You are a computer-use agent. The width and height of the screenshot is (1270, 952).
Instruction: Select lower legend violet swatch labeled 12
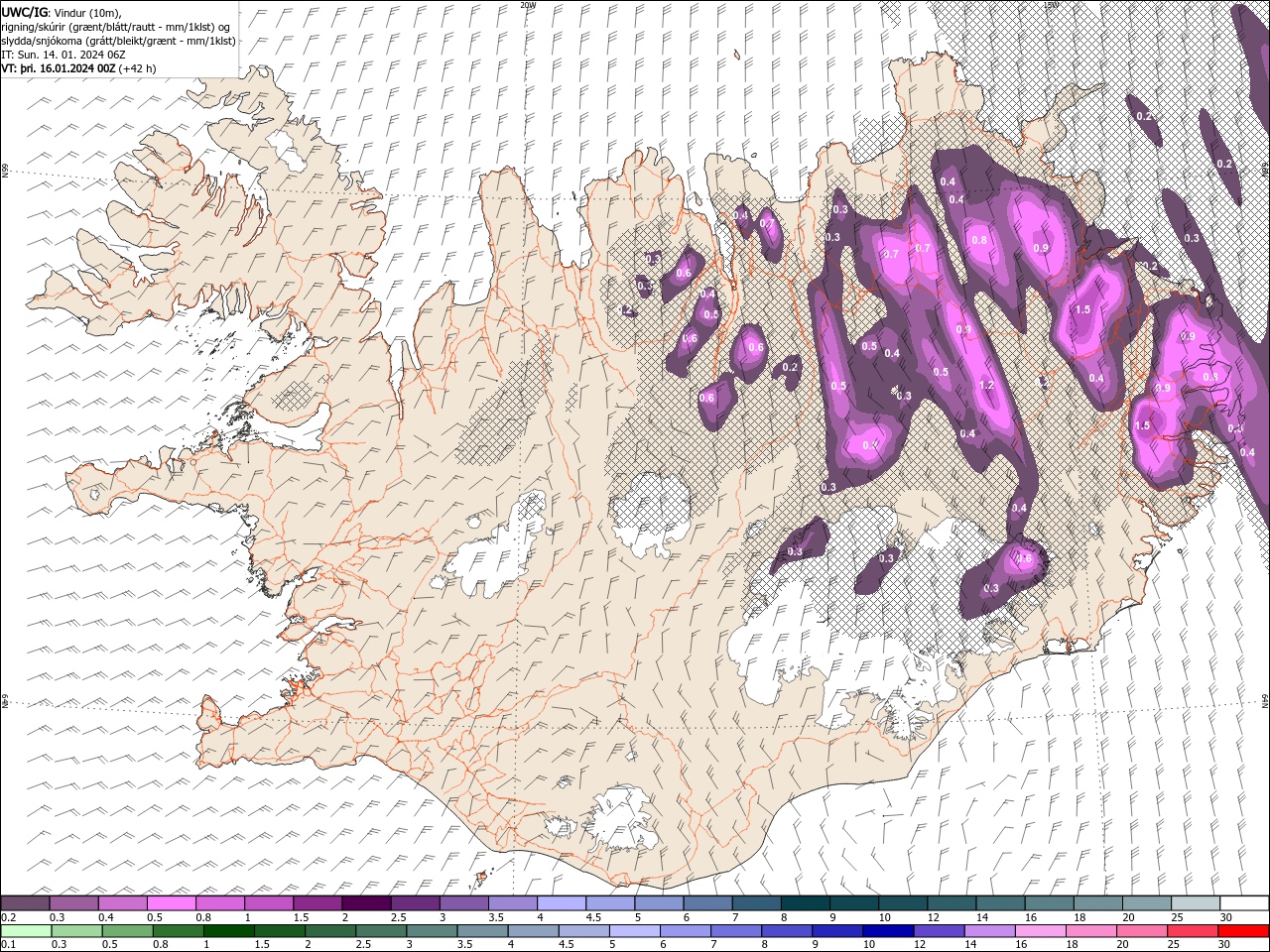point(939,931)
